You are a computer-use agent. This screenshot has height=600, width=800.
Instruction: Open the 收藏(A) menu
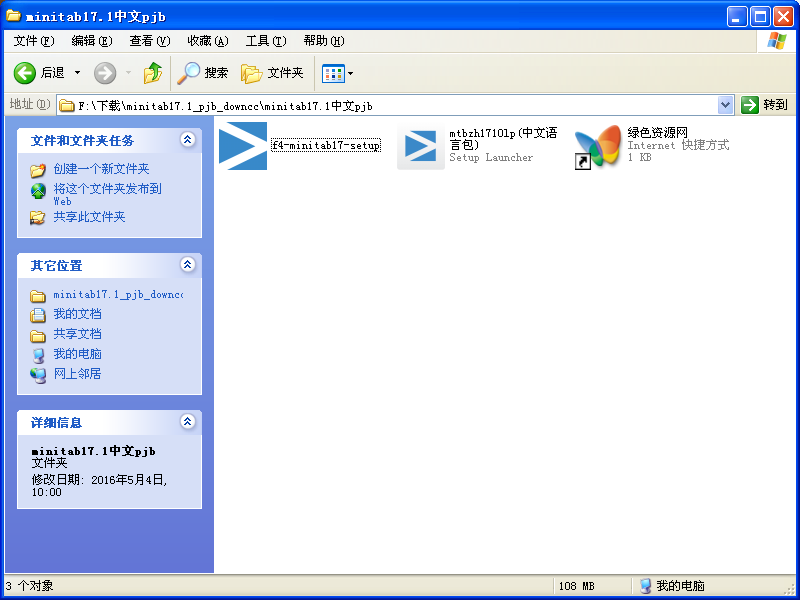click(208, 41)
